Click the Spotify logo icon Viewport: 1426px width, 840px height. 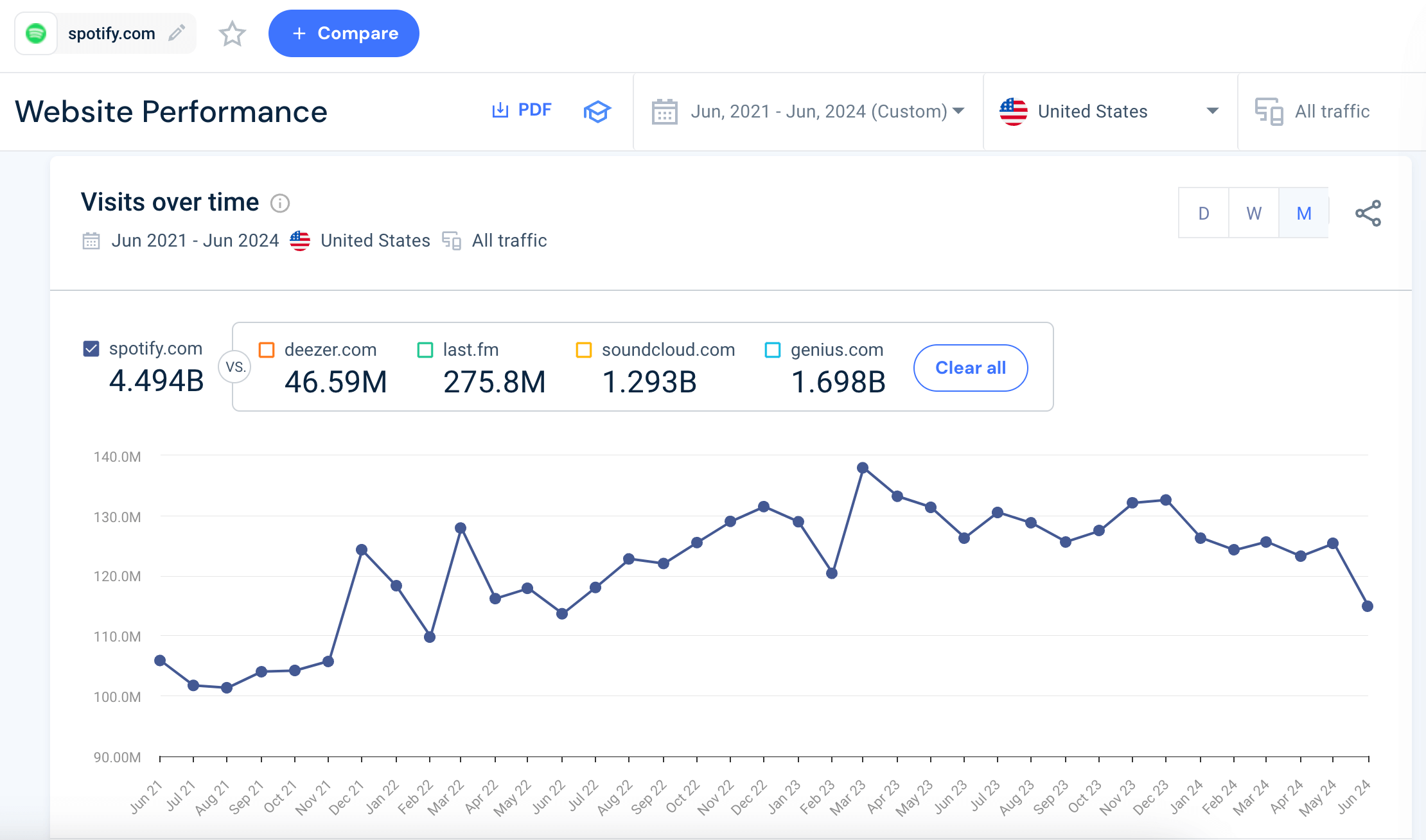36,33
